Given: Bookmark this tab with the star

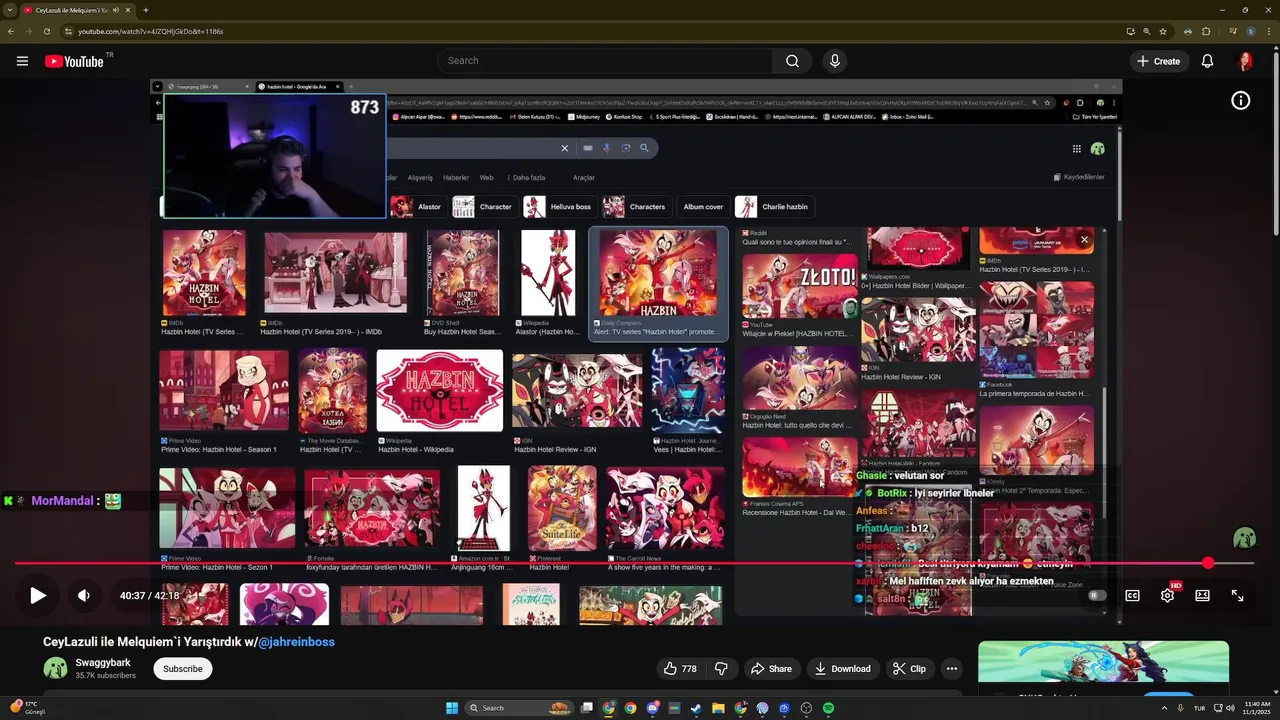Looking at the screenshot, I should coord(1163,31).
